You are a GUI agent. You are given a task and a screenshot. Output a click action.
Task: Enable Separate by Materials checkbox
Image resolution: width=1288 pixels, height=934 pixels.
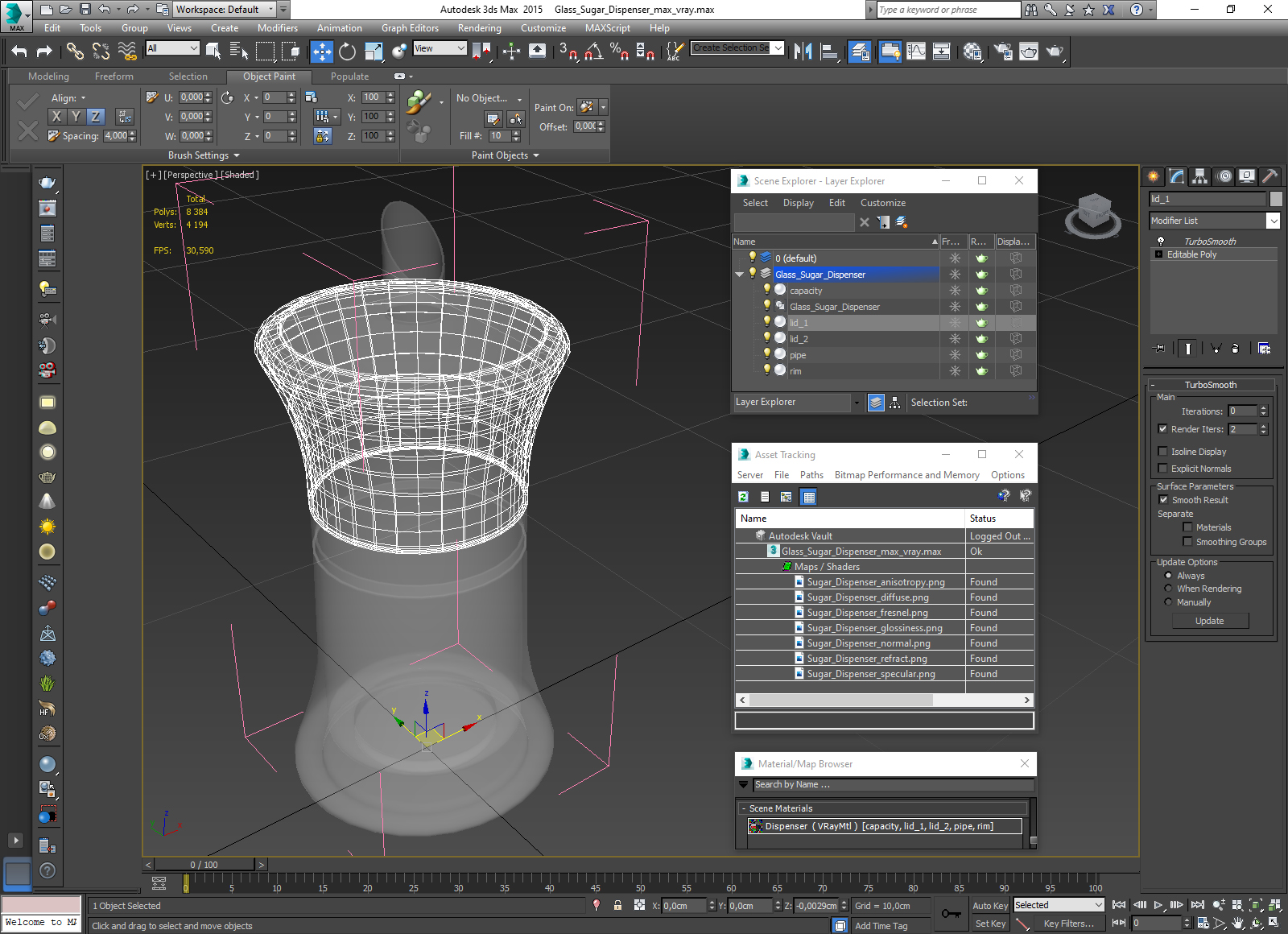click(1187, 527)
